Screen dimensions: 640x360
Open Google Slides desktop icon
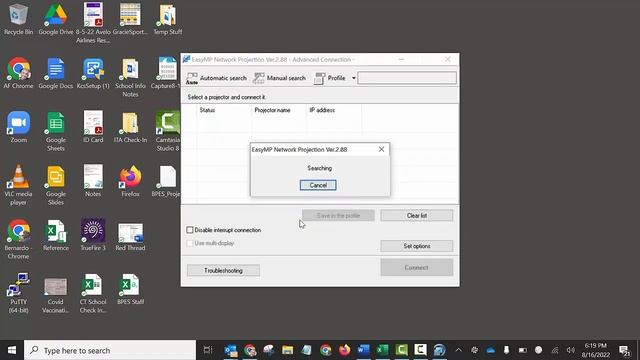[x=56, y=185]
